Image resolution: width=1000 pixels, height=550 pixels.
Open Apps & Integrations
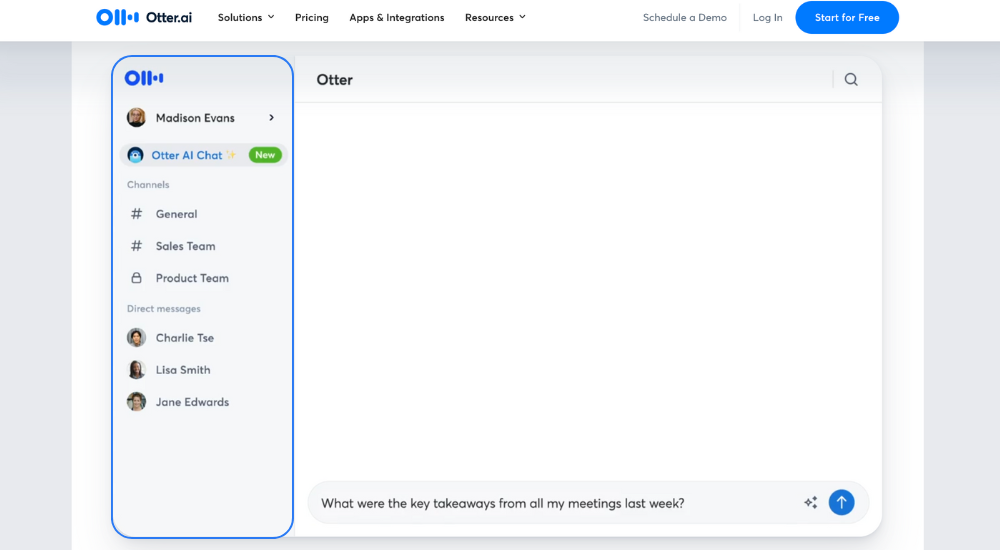397,17
